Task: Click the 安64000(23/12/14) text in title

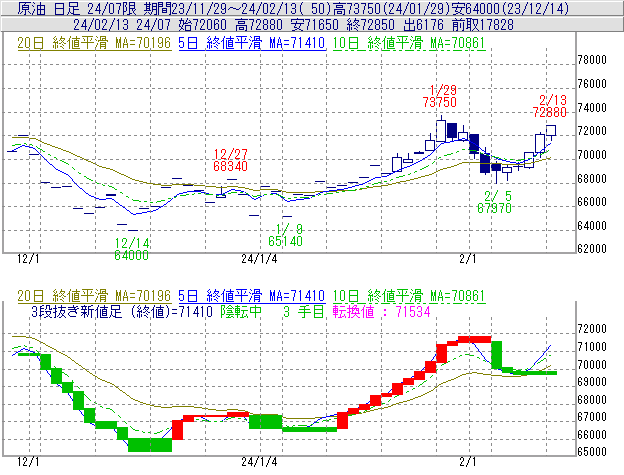Action: point(511,8)
